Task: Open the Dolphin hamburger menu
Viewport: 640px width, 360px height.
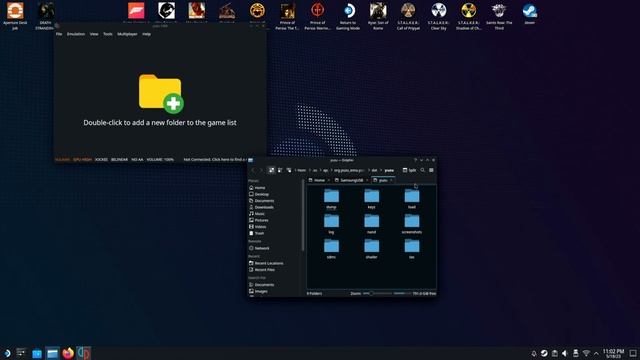Action: 431,170
